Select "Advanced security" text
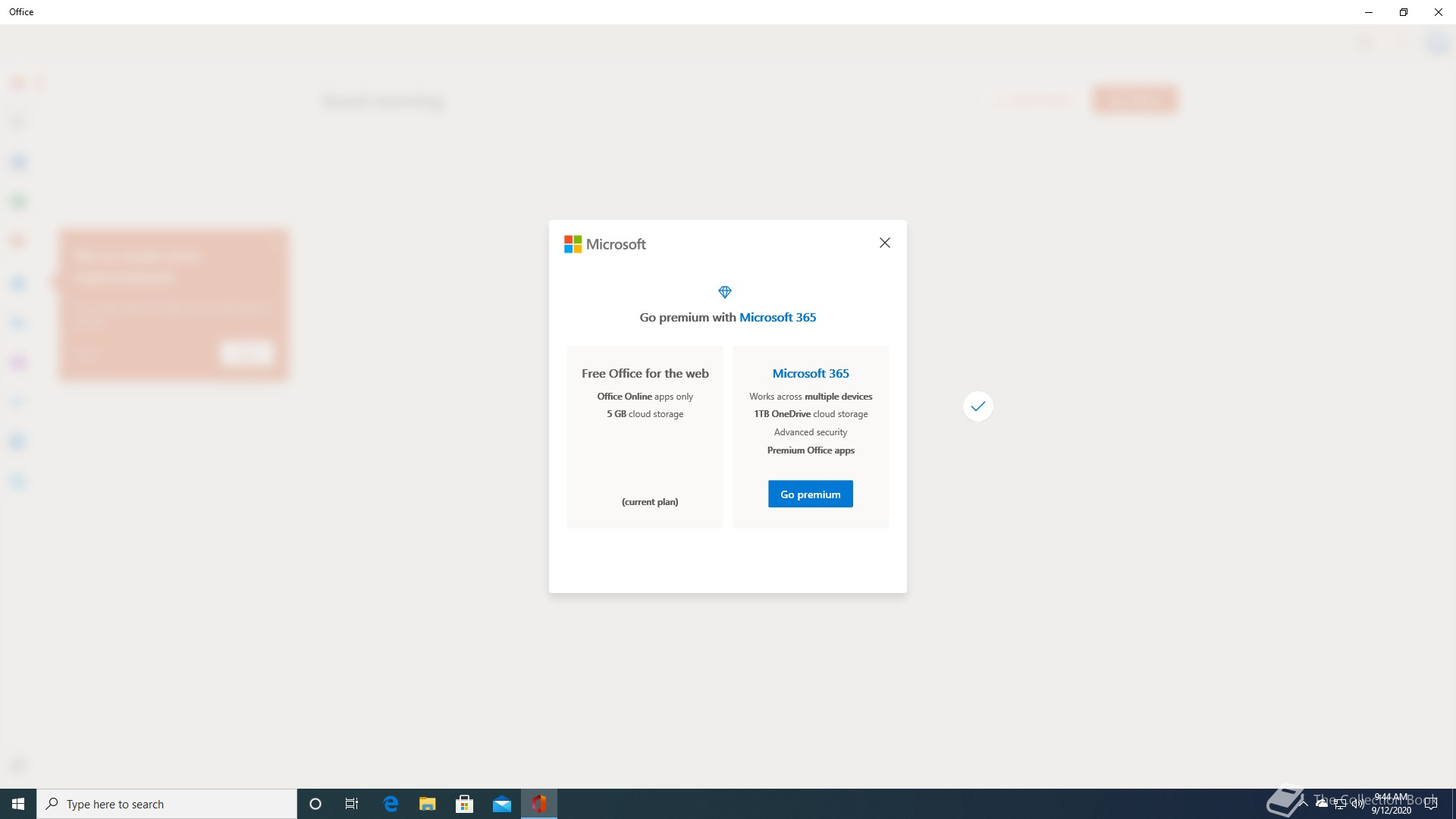Image resolution: width=1456 pixels, height=819 pixels. click(x=811, y=432)
